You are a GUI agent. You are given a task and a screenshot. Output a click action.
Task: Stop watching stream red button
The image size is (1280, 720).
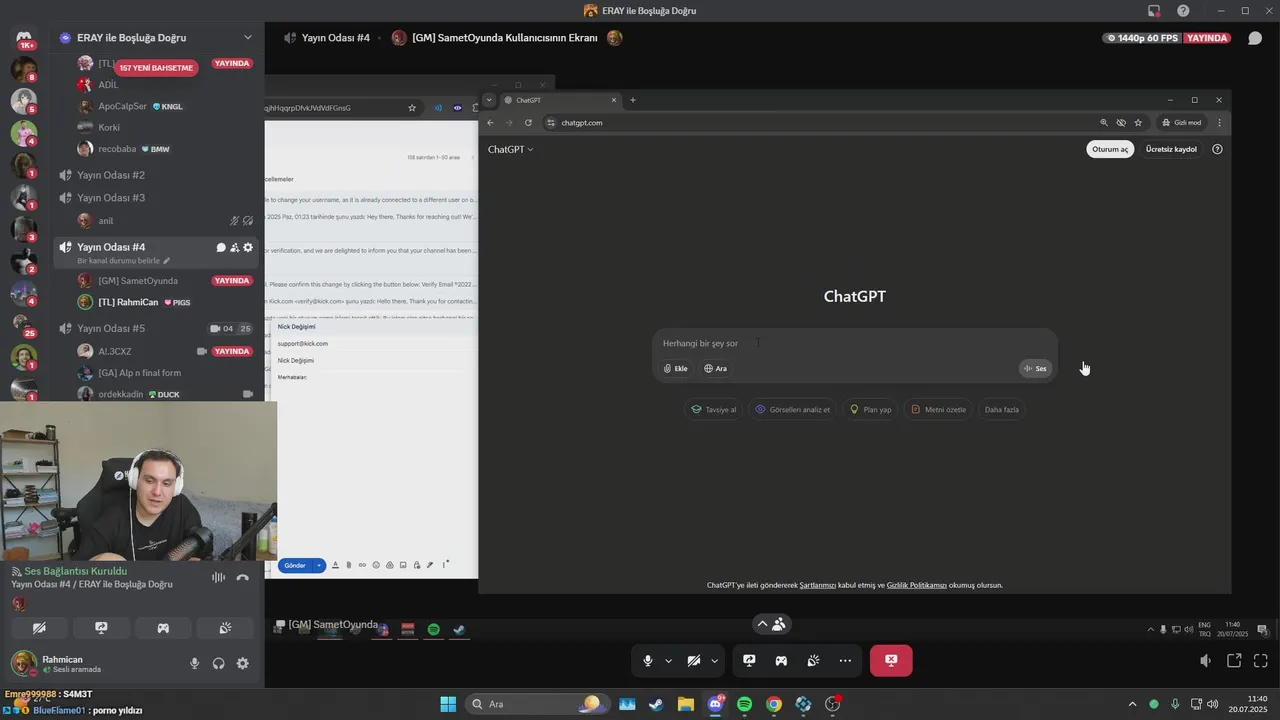[x=891, y=660]
